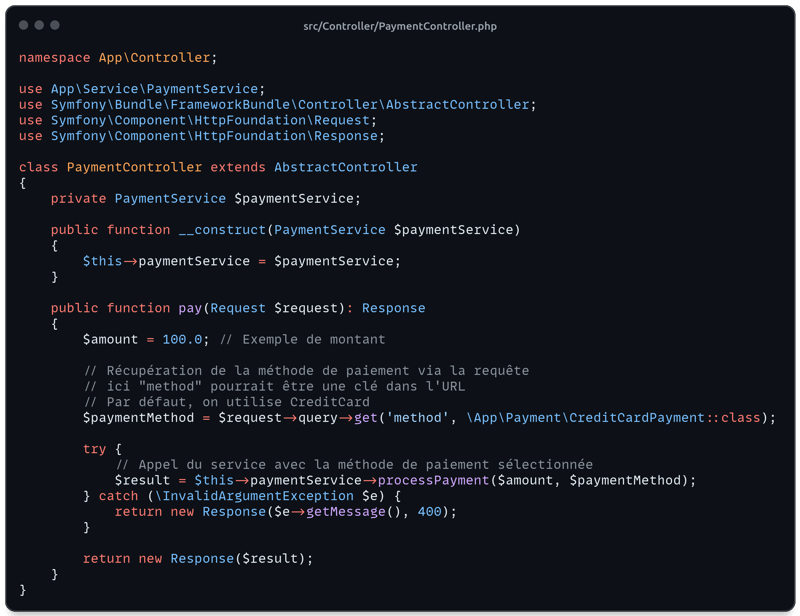Click the HttpFoundation\Request import line

[x=197, y=120]
